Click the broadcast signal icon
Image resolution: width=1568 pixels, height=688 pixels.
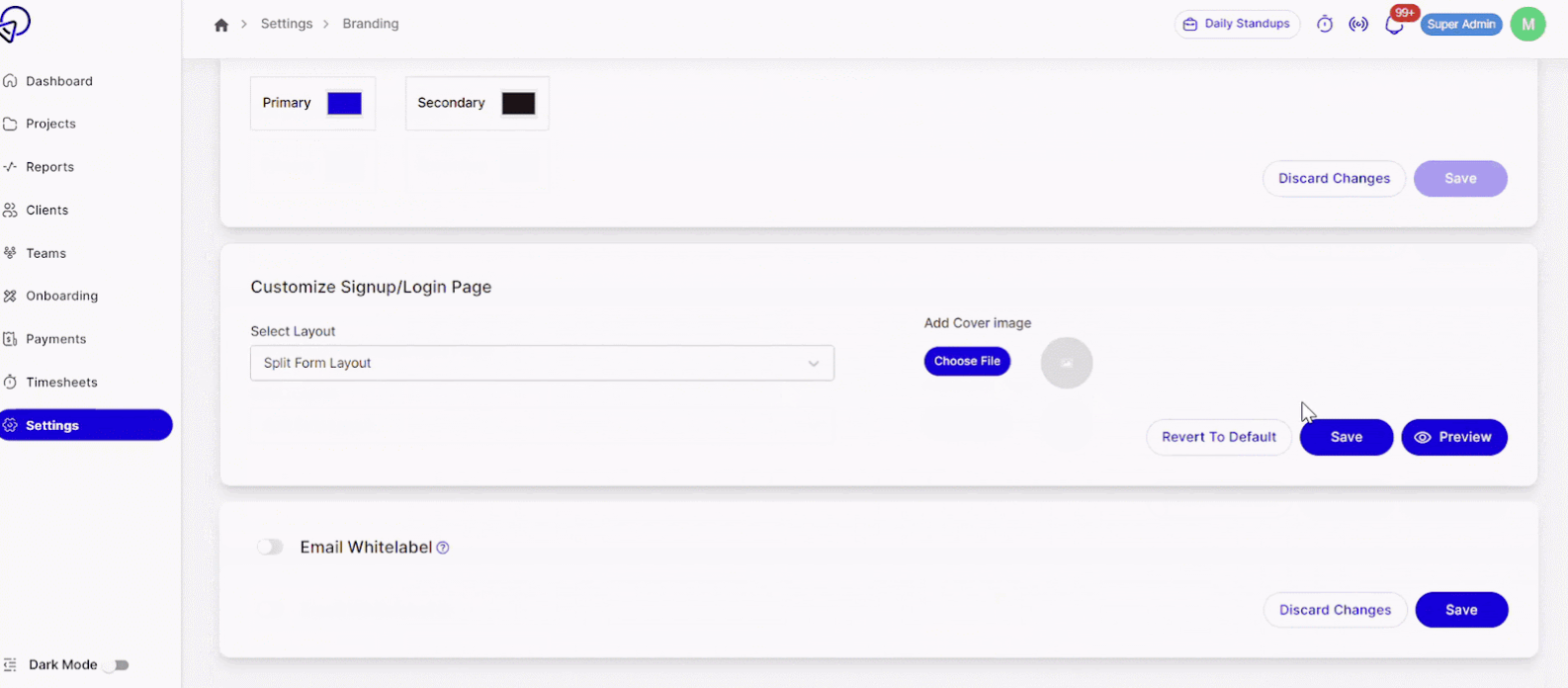[1359, 25]
